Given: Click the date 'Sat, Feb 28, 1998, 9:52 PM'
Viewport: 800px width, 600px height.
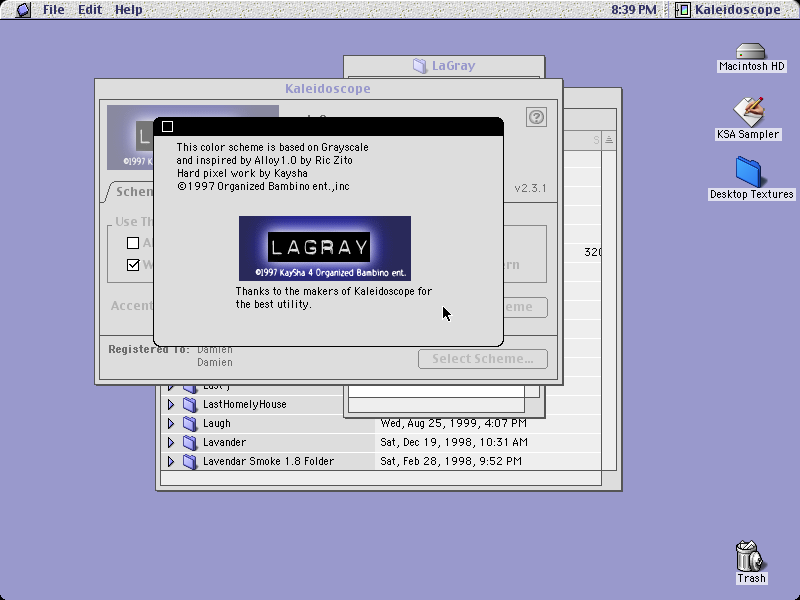Looking at the screenshot, I should 451,461.
